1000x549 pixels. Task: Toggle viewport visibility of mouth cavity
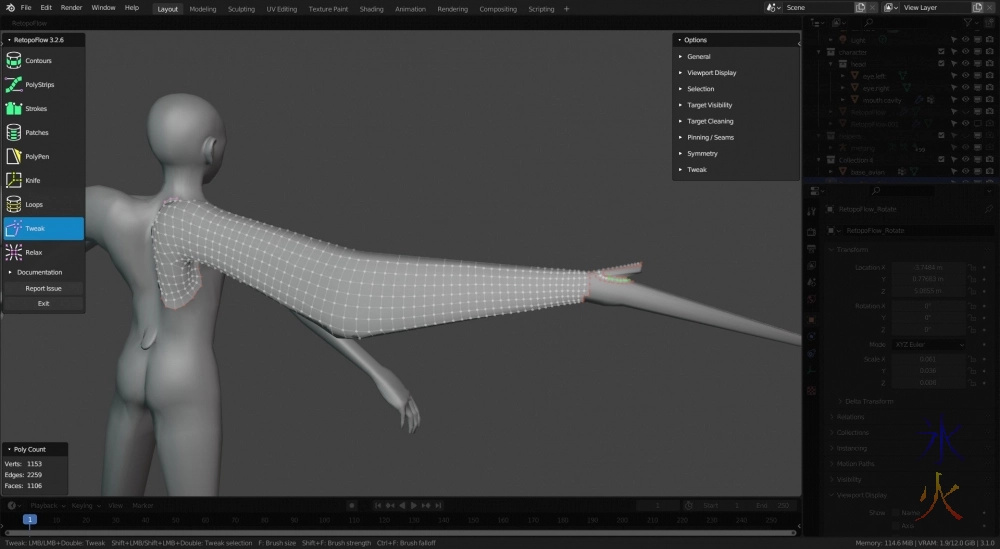tap(966, 100)
